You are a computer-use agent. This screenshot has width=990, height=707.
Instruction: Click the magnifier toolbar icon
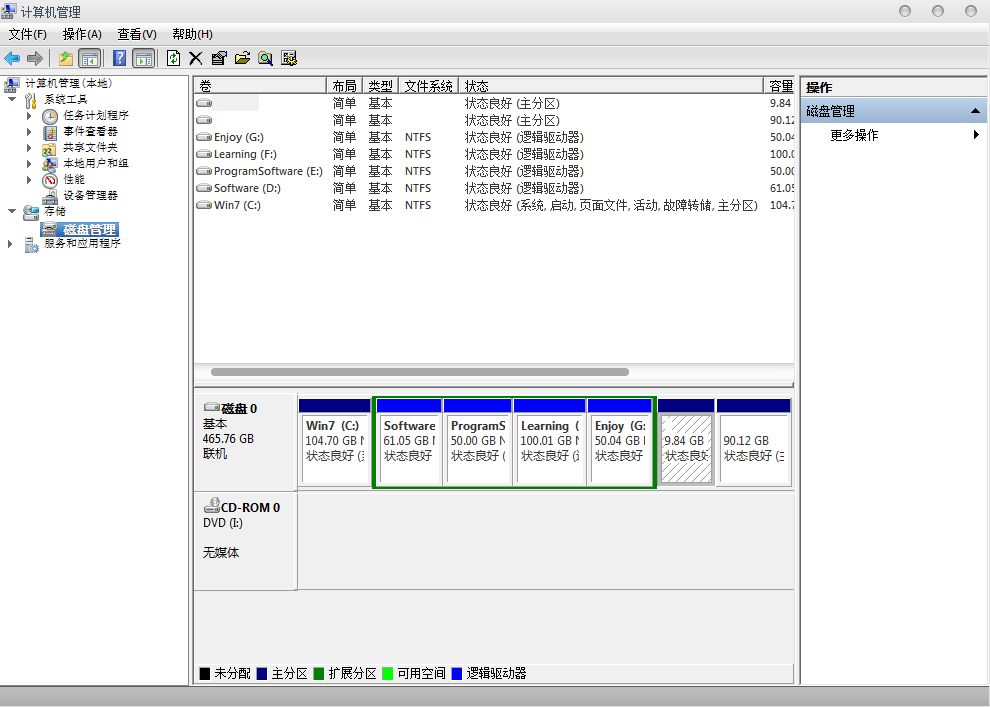(265, 58)
